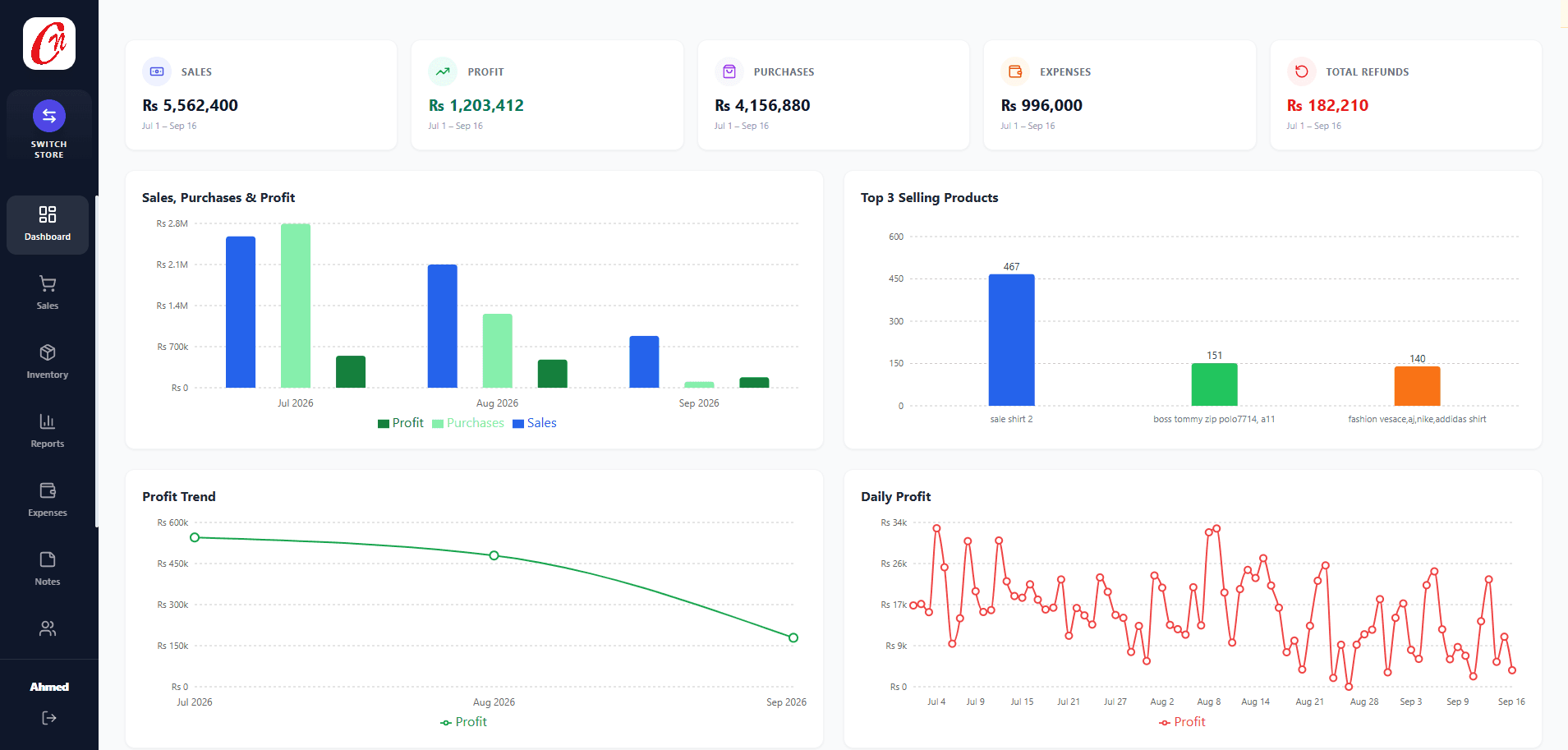
Task: Click the Sep 2026 blue Sales bar
Action: pos(644,361)
